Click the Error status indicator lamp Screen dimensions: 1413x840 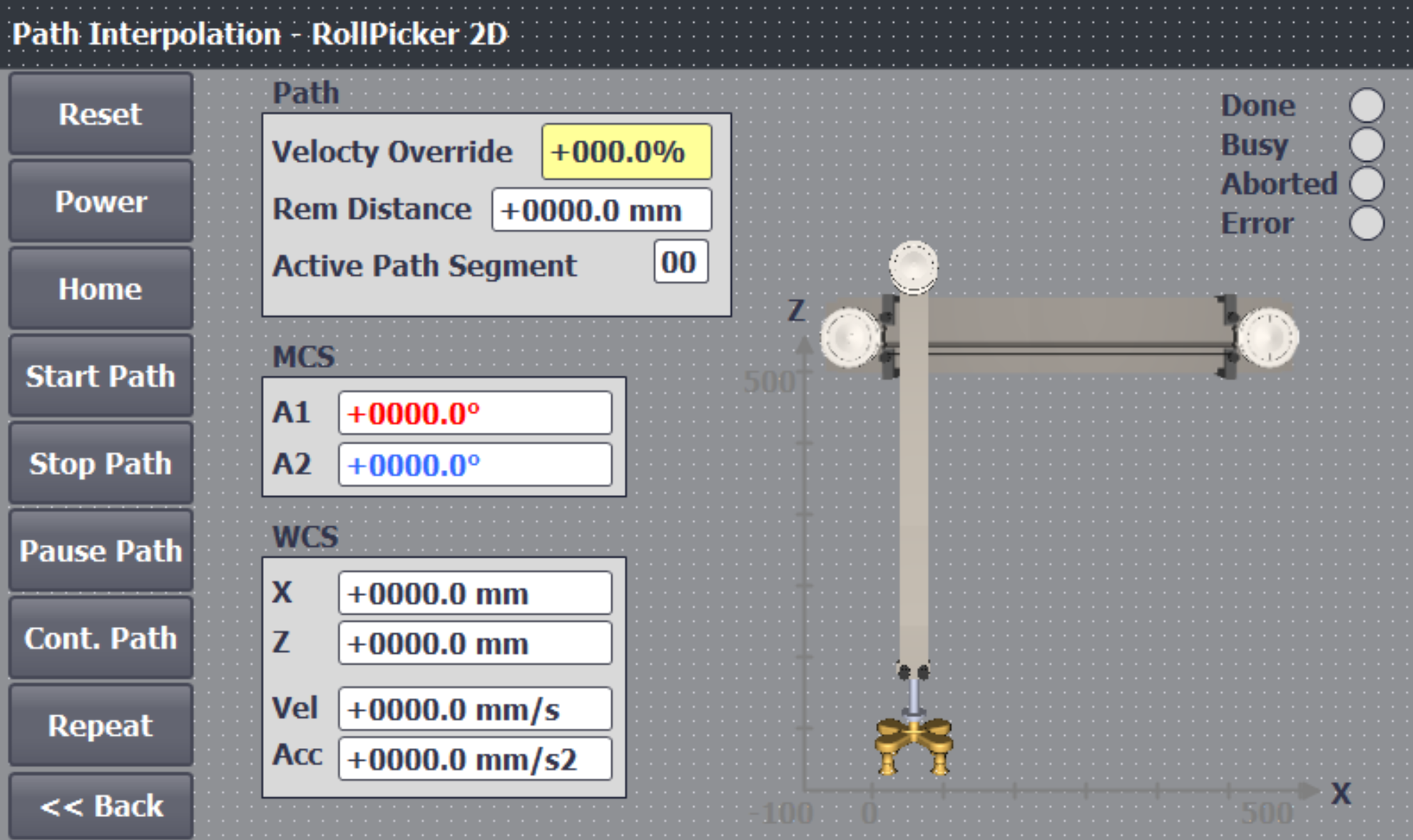pos(1366,223)
